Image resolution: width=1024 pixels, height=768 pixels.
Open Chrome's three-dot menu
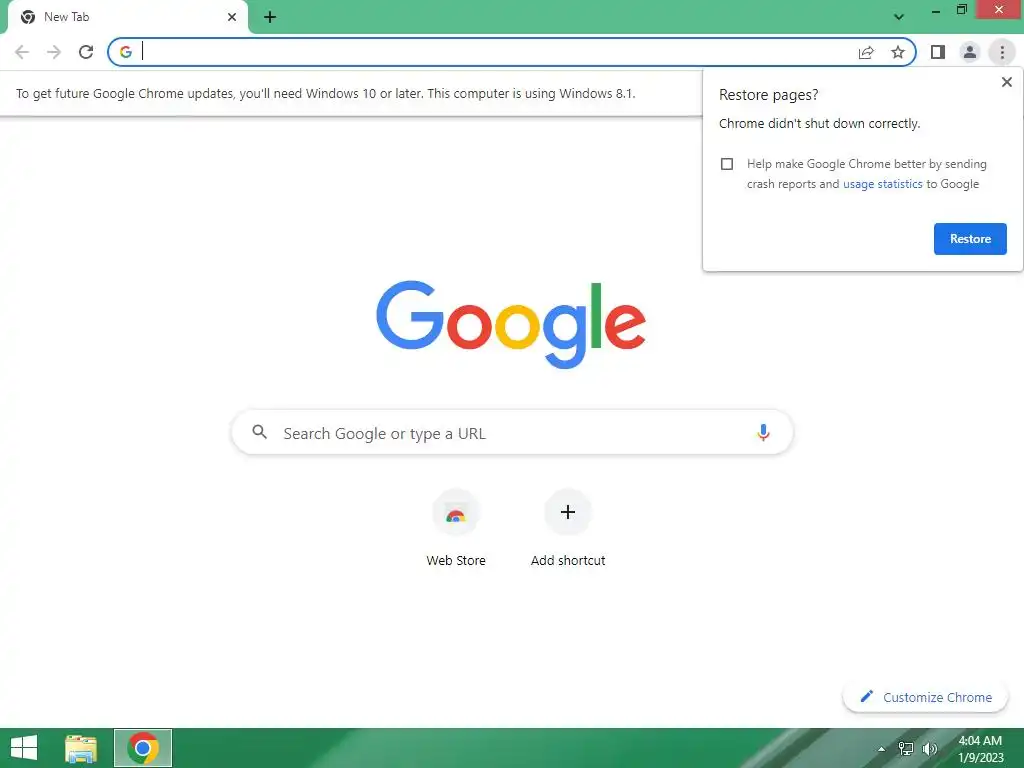(1002, 52)
